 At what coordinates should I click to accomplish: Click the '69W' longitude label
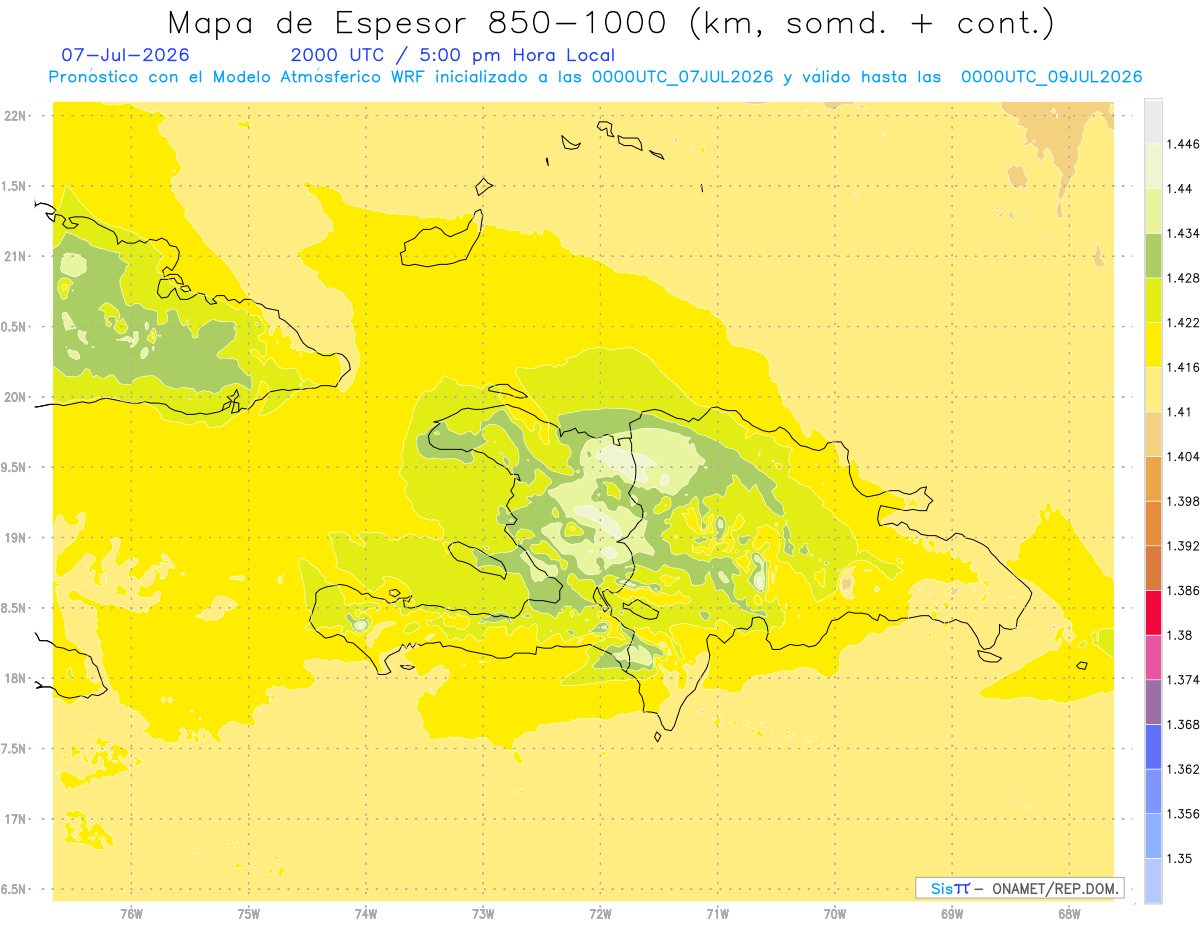952,913
